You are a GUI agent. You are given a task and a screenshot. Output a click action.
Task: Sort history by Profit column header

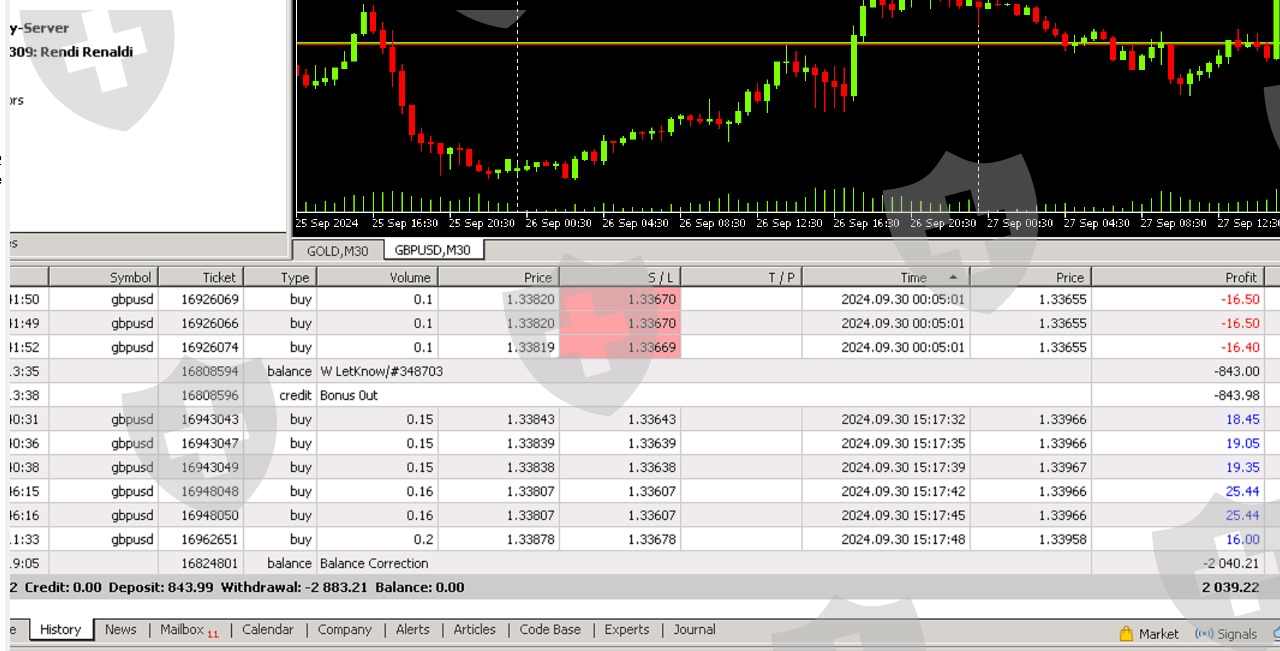tap(1240, 277)
